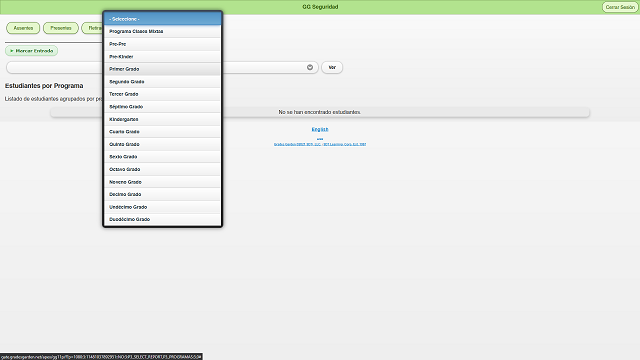Select 'Noveno Grado' option
This screenshot has height=360, width=640.
point(162,182)
